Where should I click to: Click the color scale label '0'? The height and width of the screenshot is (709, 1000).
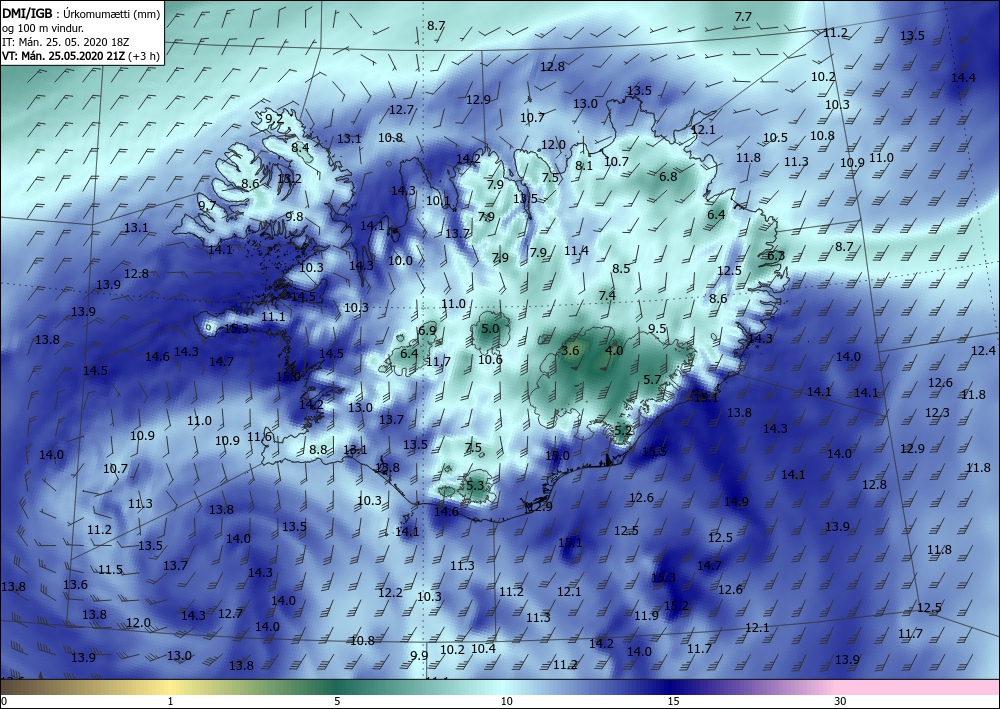4,701
